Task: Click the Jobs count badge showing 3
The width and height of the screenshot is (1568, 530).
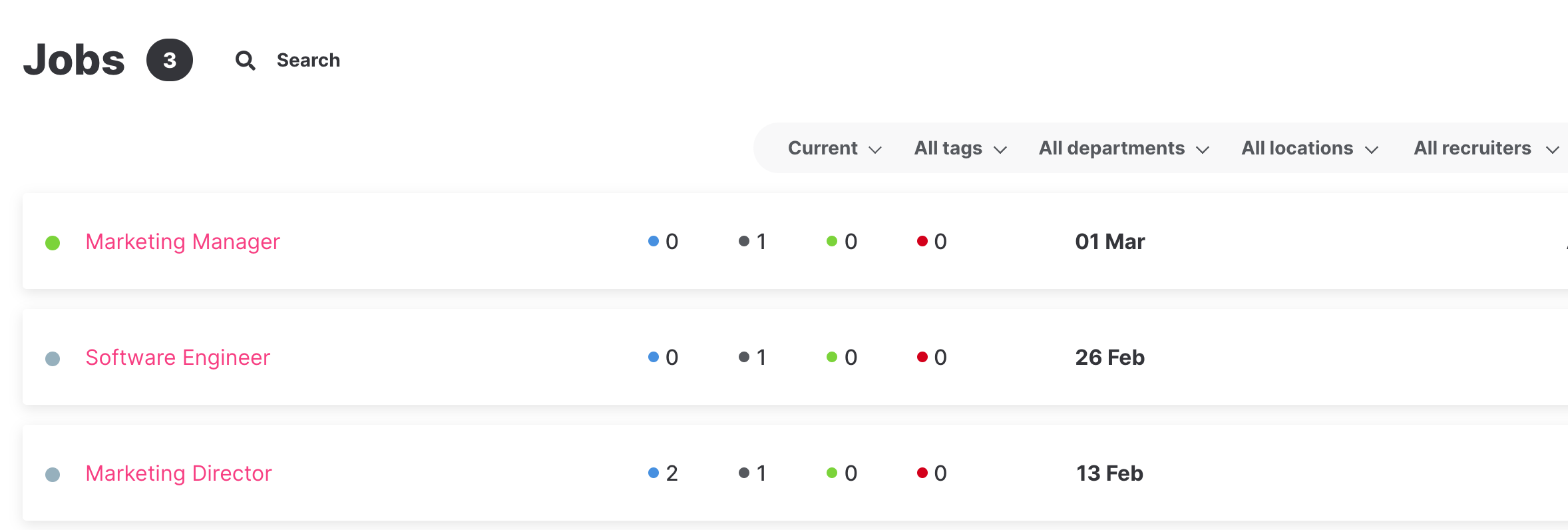Action: (x=170, y=60)
